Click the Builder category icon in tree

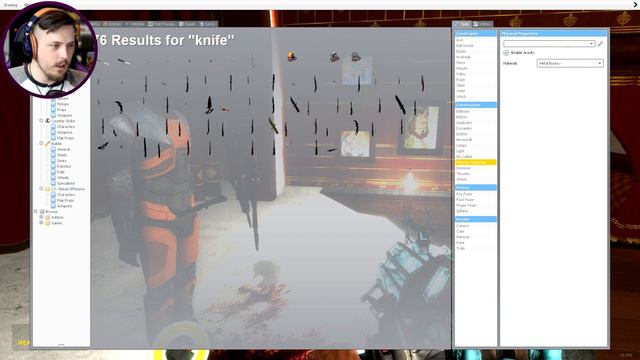coord(47,143)
